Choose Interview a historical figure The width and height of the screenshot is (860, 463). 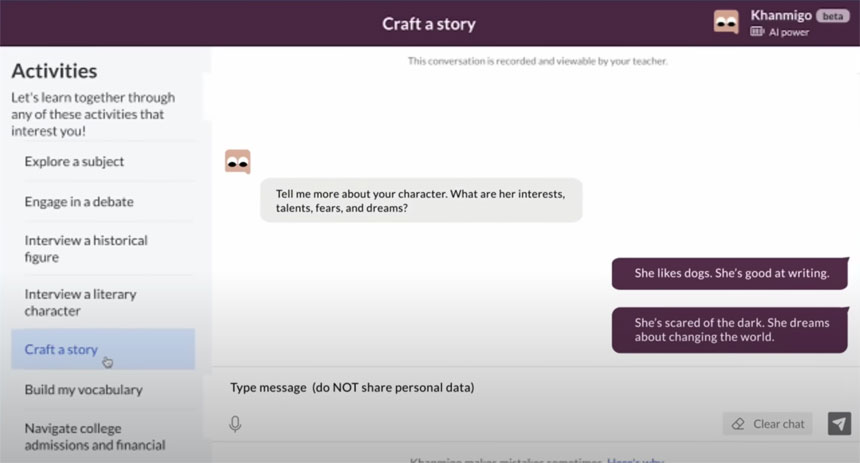86,248
